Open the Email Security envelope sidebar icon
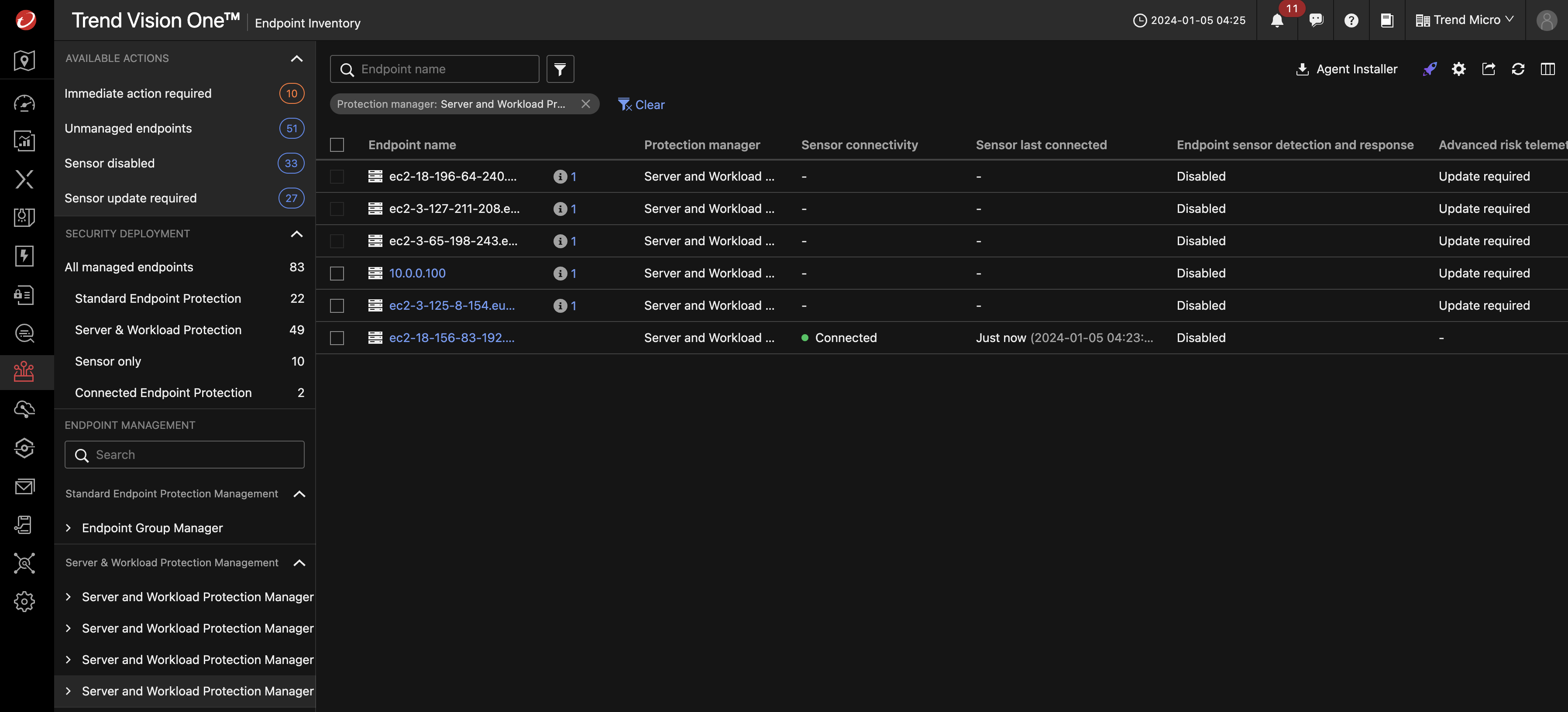 (x=24, y=486)
